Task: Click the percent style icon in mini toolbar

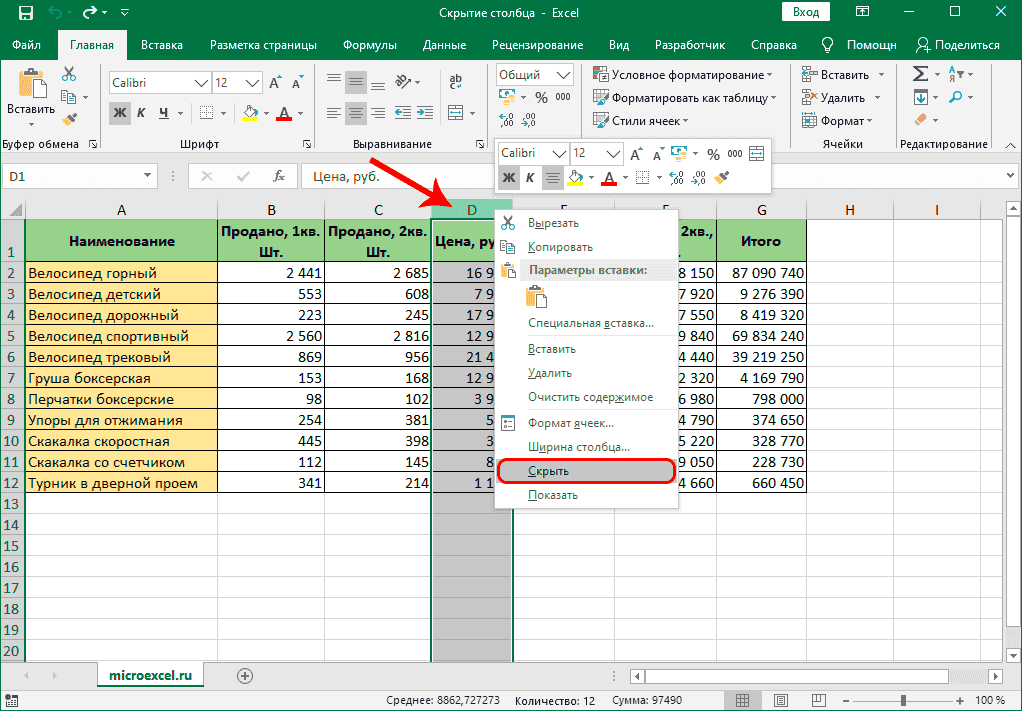Action: click(x=713, y=153)
